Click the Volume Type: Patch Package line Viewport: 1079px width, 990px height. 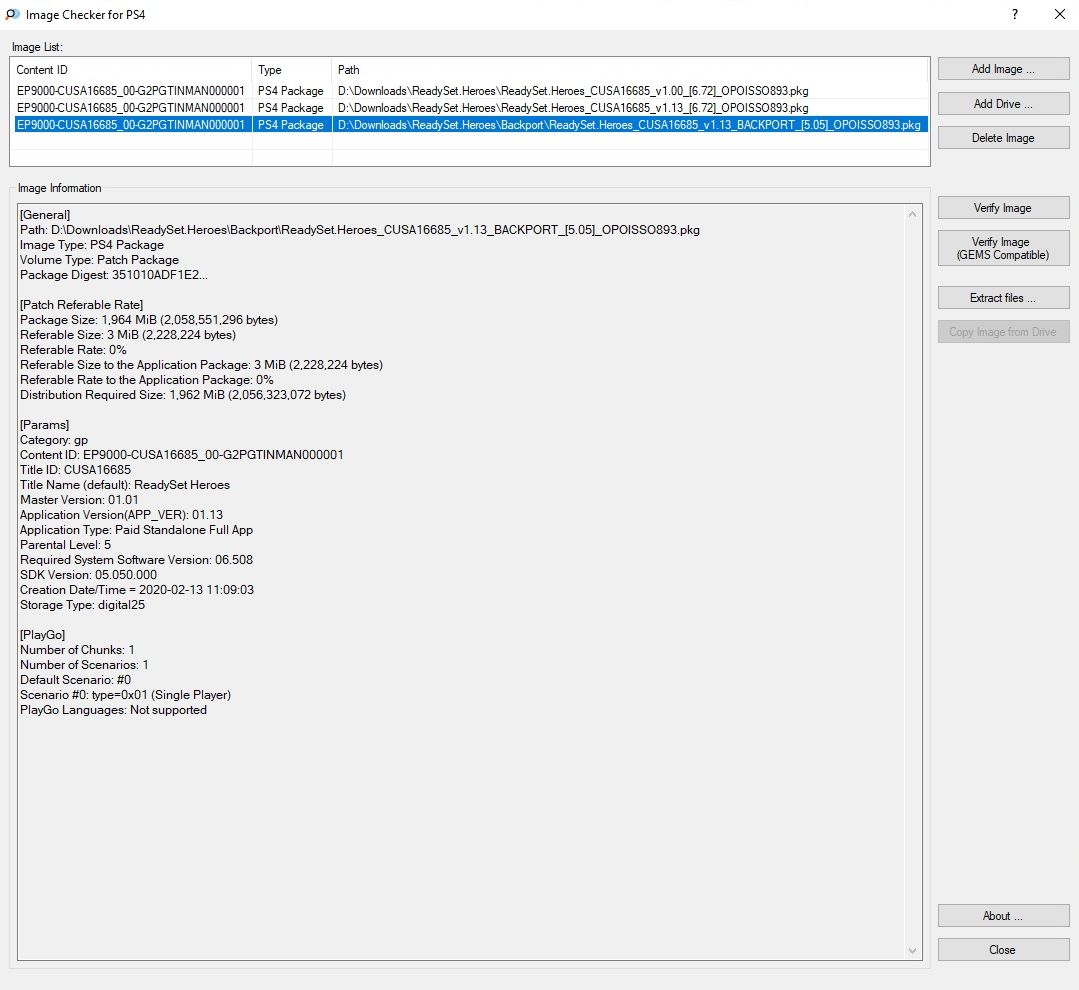pos(99,260)
